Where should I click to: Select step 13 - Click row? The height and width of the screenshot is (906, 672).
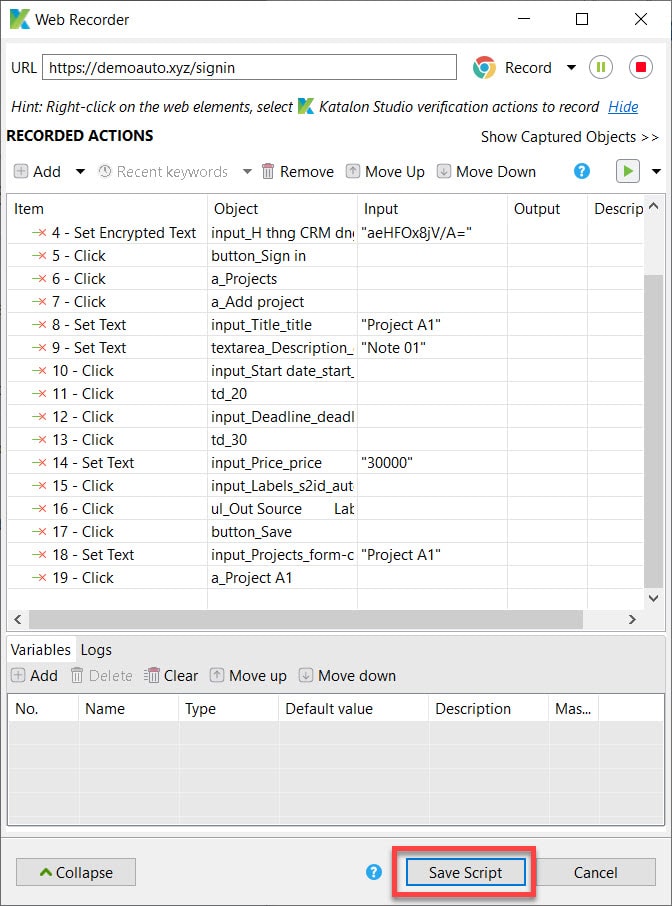pyautogui.click(x=325, y=440)
